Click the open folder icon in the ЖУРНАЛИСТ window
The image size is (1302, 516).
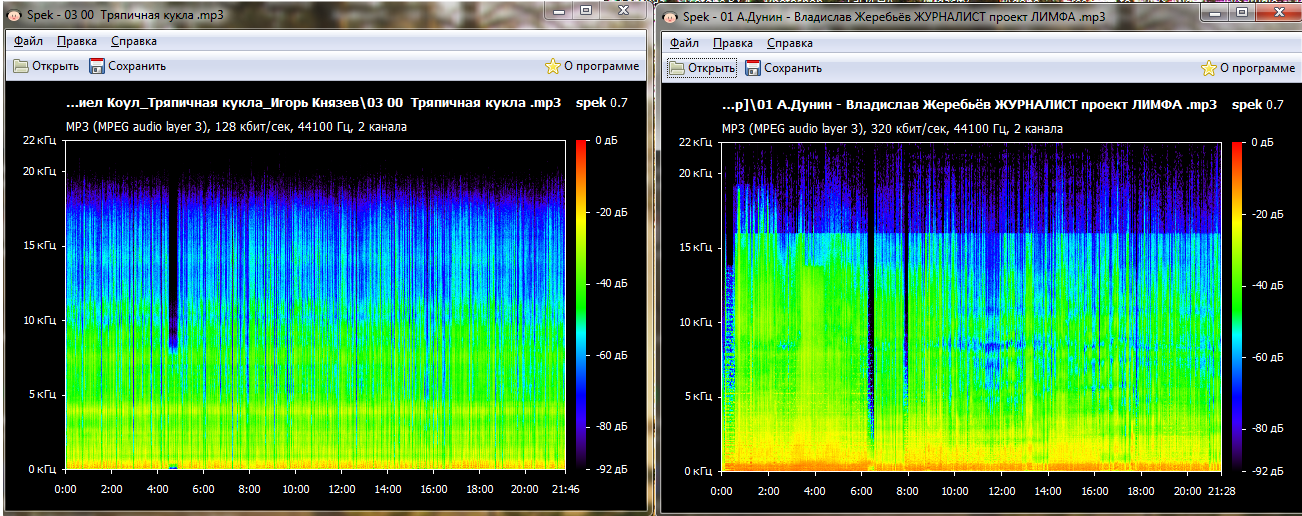(x=677, y=68)
